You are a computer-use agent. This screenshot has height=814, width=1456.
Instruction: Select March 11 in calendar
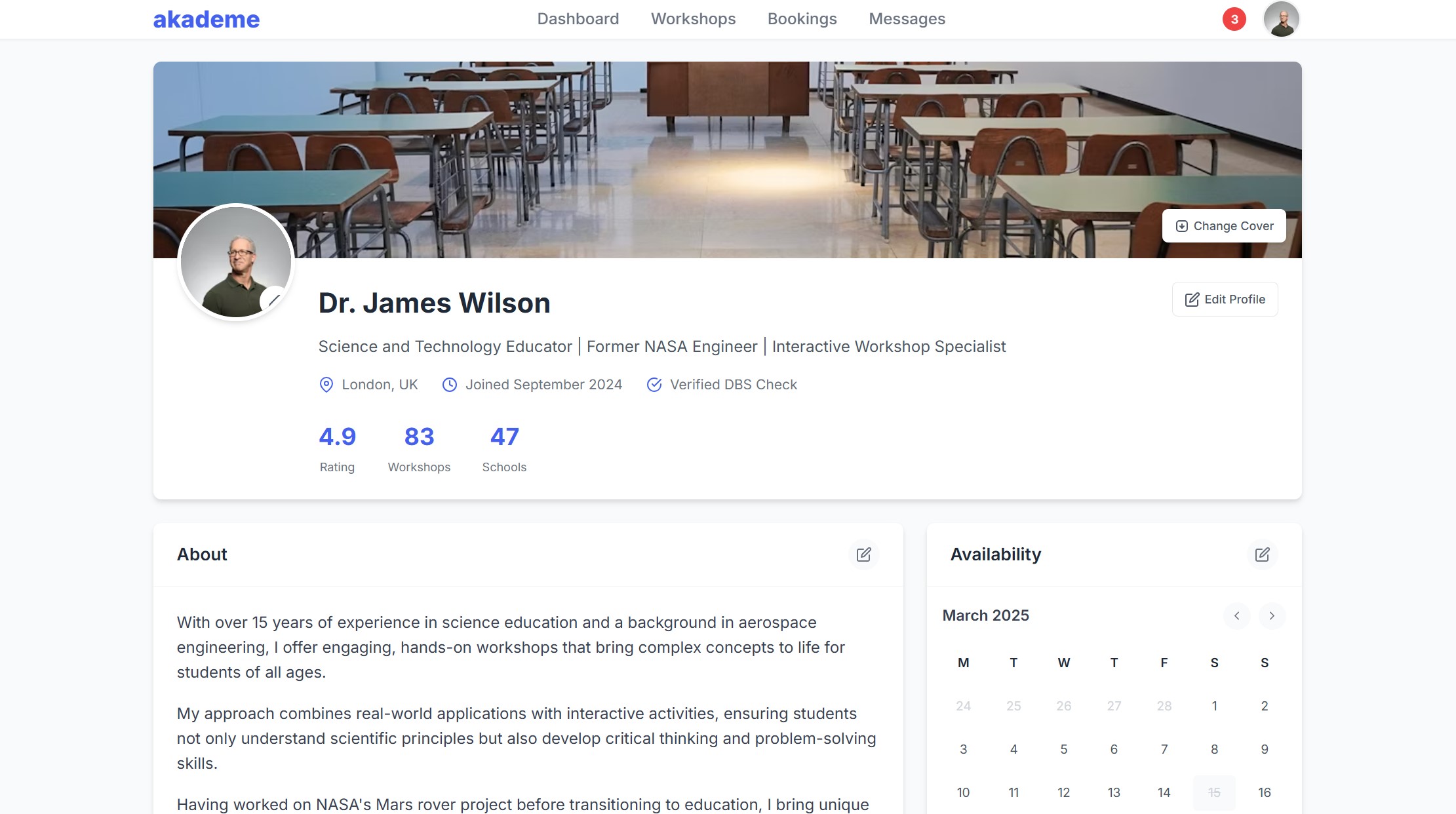coord(1013,792)
